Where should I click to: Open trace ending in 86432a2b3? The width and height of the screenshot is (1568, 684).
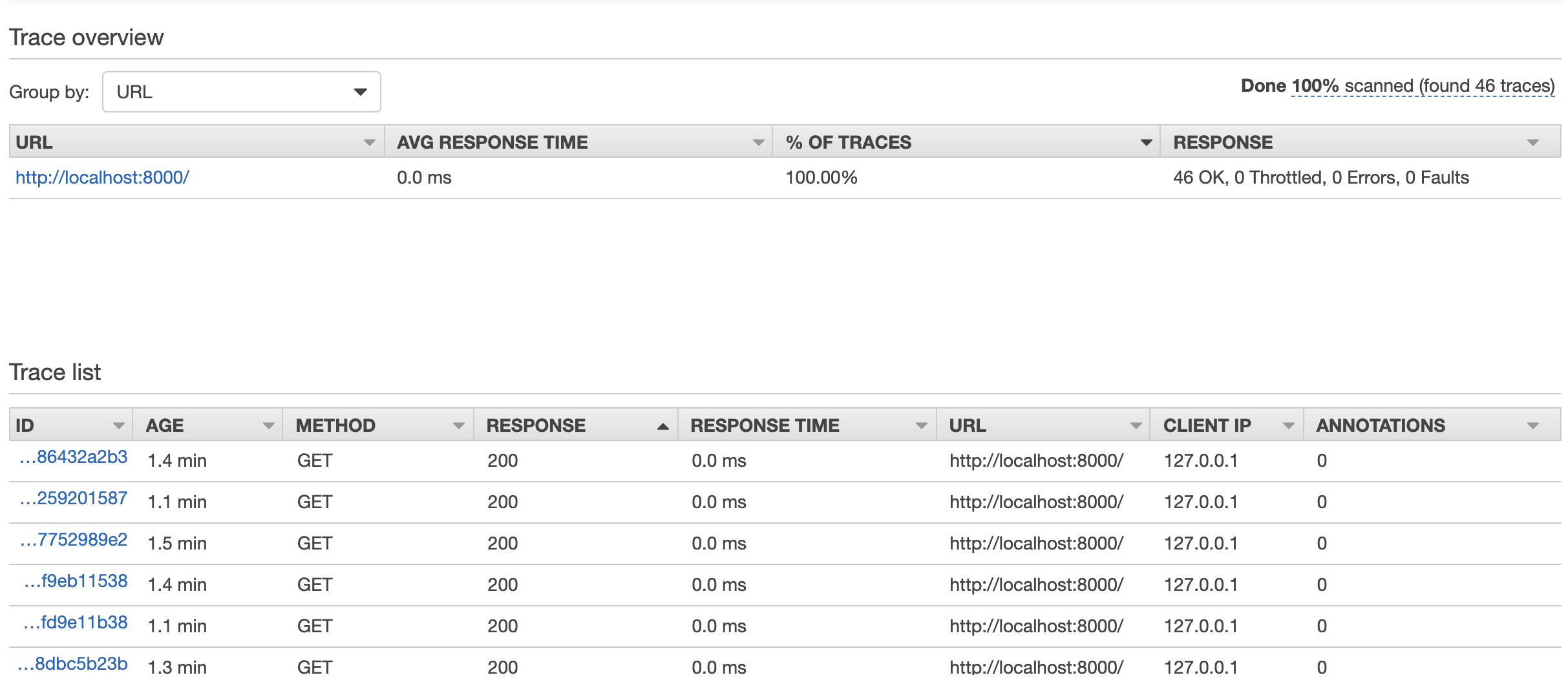tap(74, 458)
